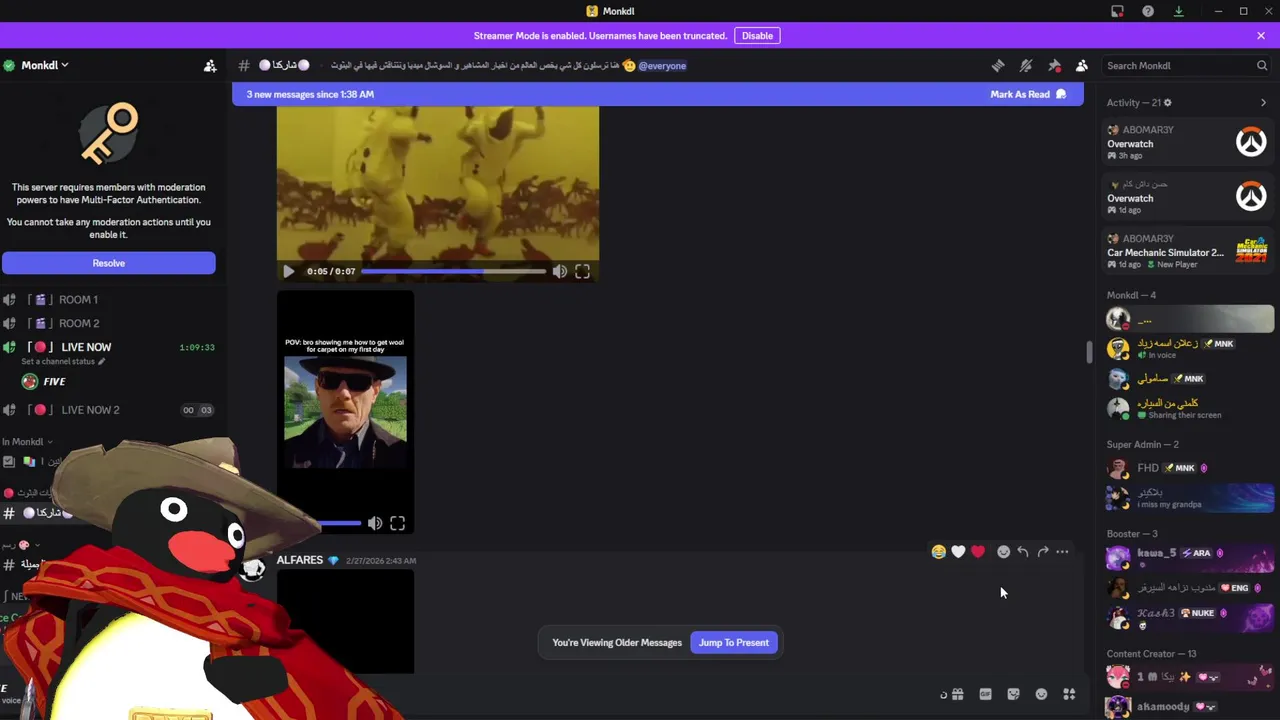Image resolution: width=1280 pixels, height=720 pixels.
Task: Open the Help icon in title bar
Action: 1148,11
